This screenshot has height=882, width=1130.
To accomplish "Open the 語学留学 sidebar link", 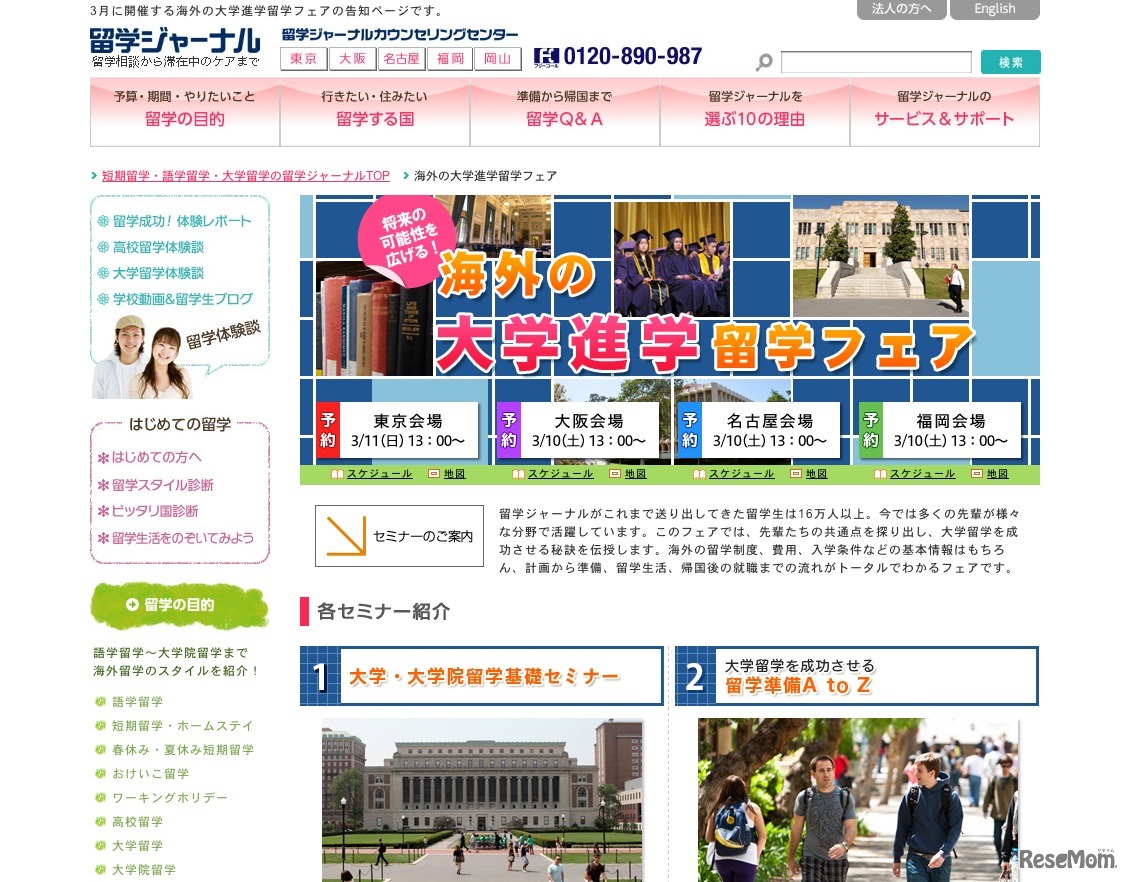I will tap(137, 702).
